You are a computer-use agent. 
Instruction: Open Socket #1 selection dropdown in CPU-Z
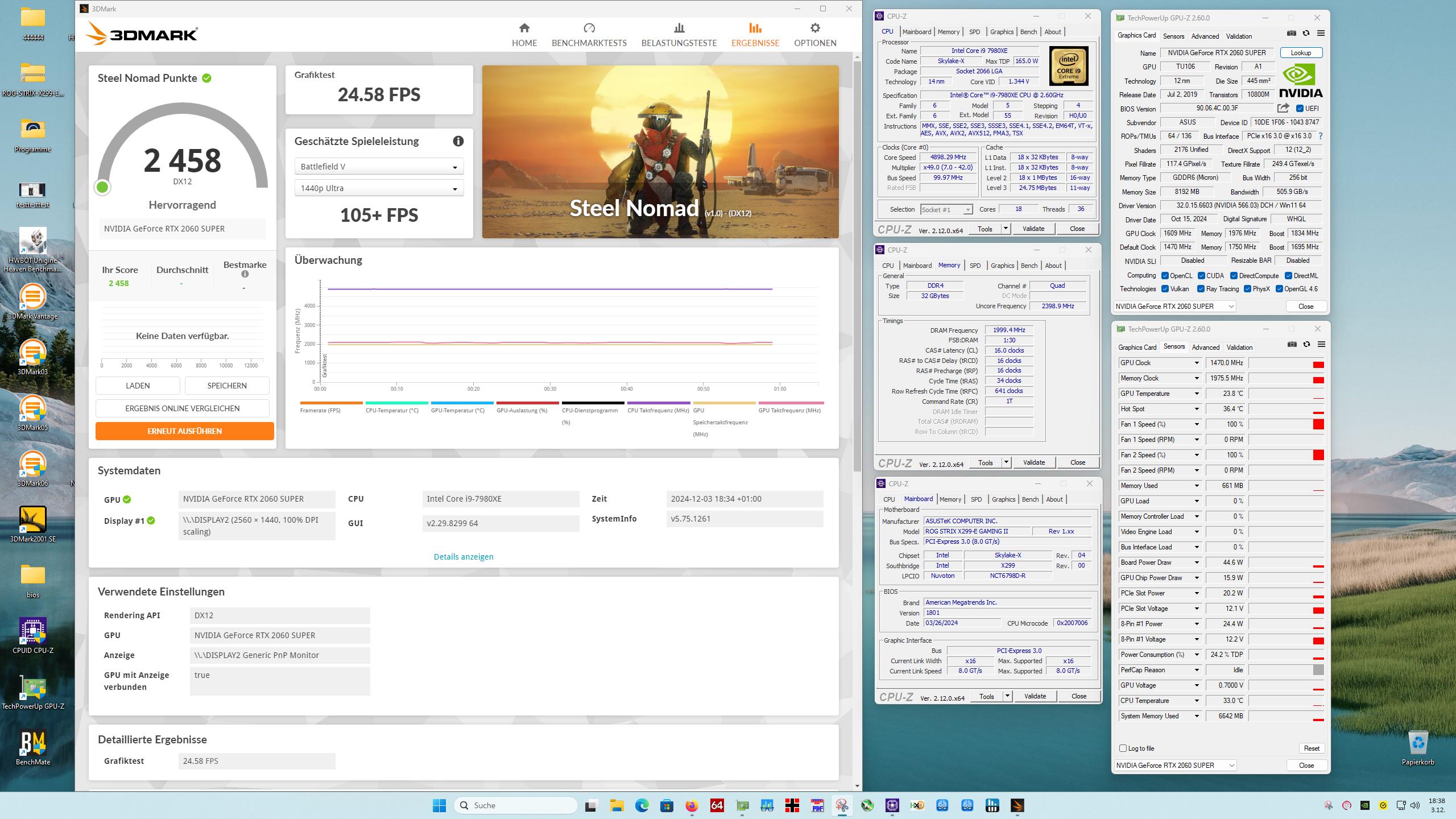pyautogui.click(x=946, y=209)
